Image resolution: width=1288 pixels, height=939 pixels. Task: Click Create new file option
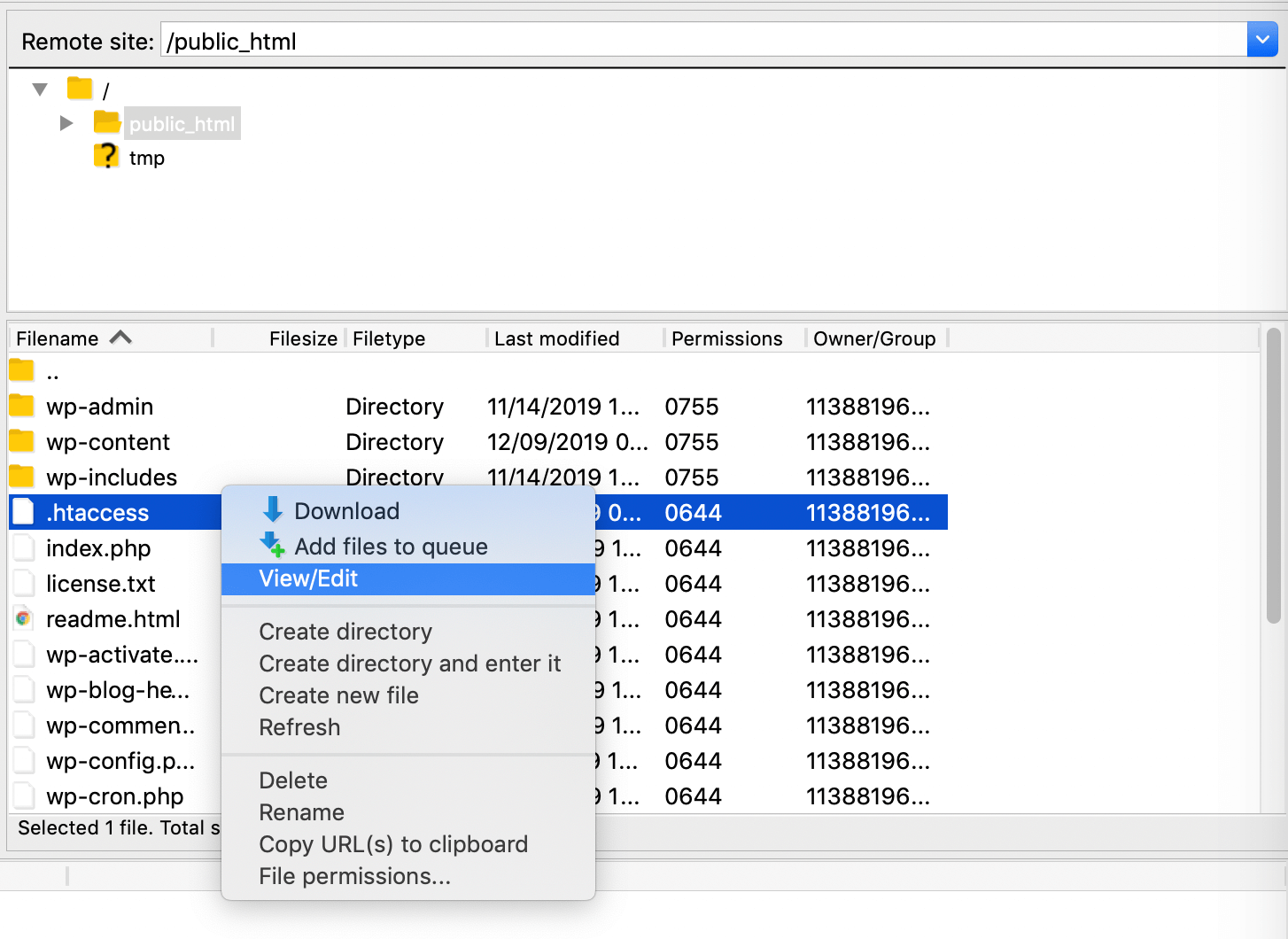coord(338,695)
